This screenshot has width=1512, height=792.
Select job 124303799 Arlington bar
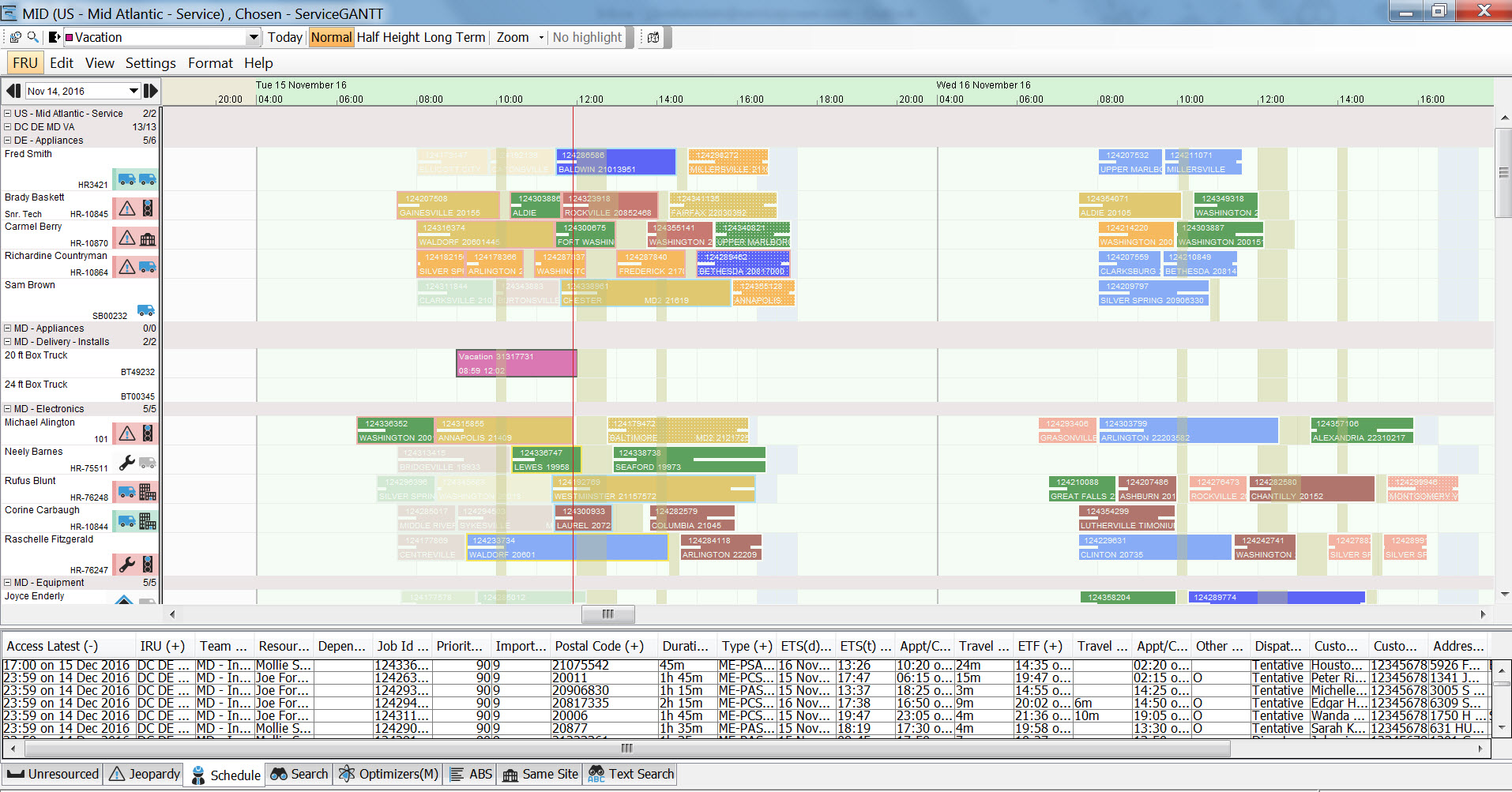click(x=1188, y=430)
